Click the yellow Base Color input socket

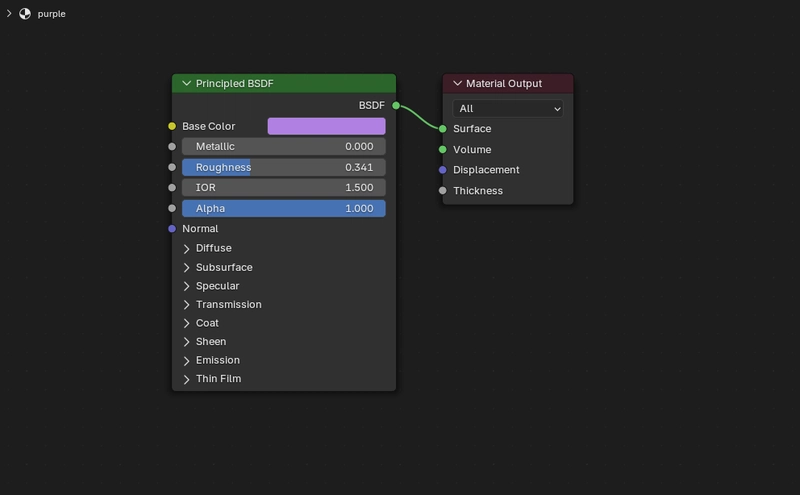click(x=172, y=126)
